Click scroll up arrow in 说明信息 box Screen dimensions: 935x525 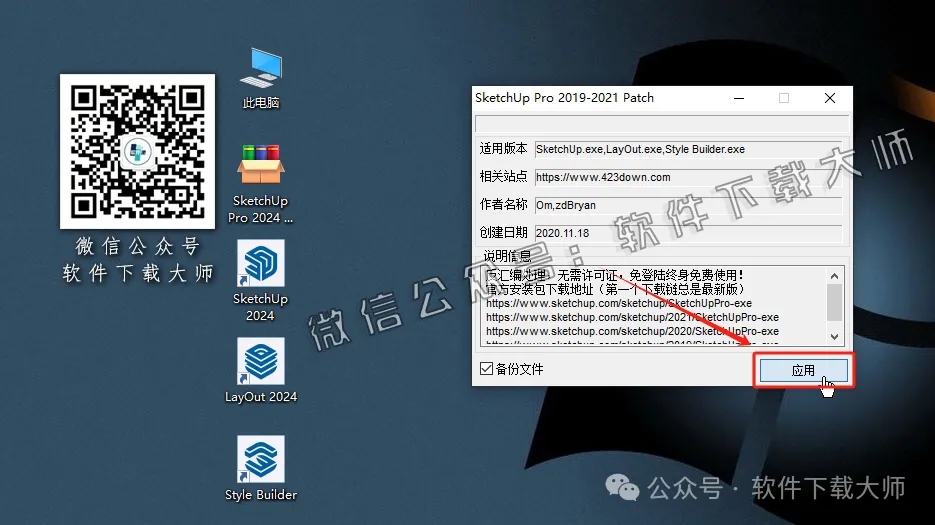(834, 276)
